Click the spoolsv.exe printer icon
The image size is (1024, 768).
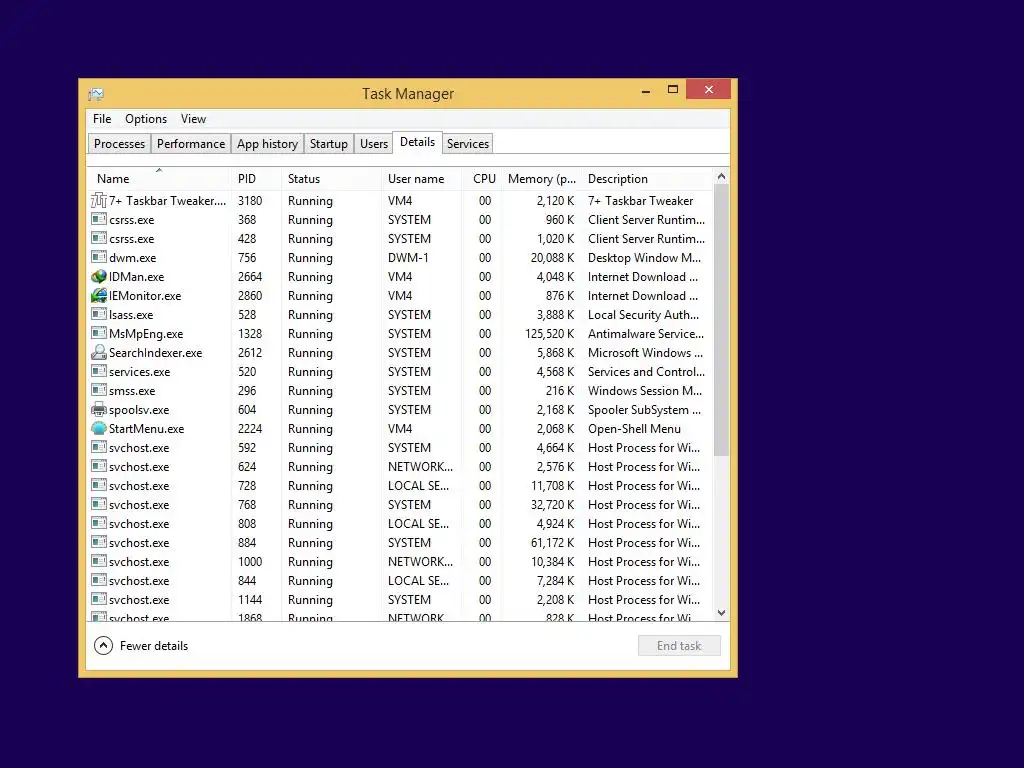99,409
